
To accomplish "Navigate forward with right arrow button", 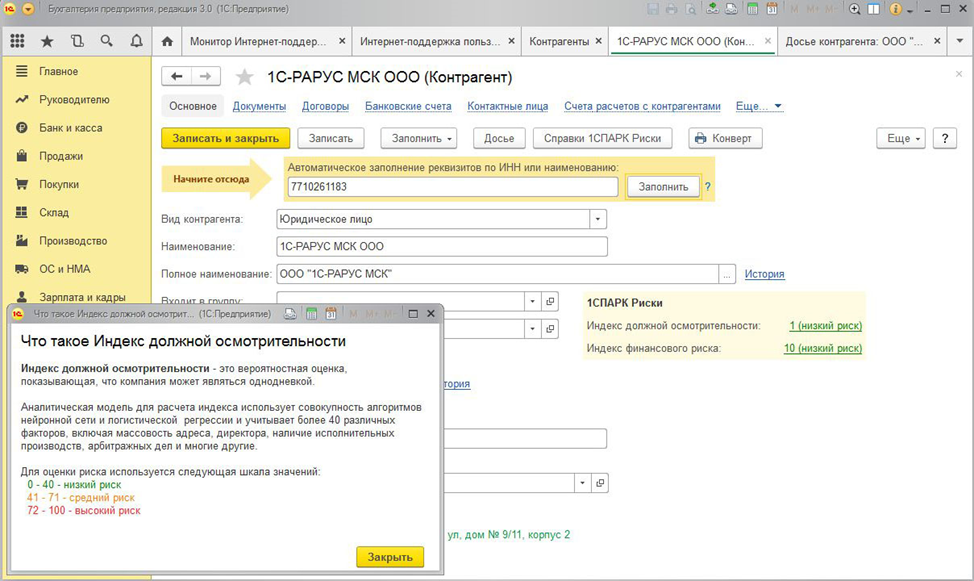I will [206, 76].
